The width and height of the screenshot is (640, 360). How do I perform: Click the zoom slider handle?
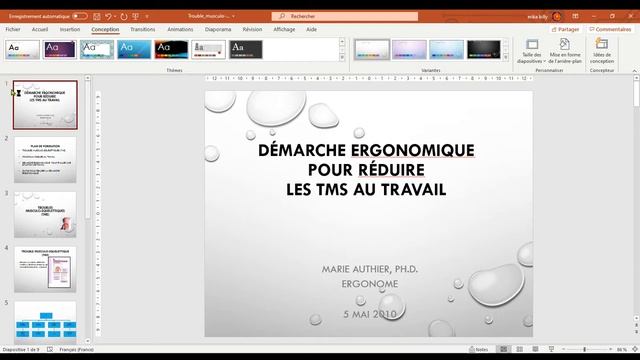click(584, 349)
